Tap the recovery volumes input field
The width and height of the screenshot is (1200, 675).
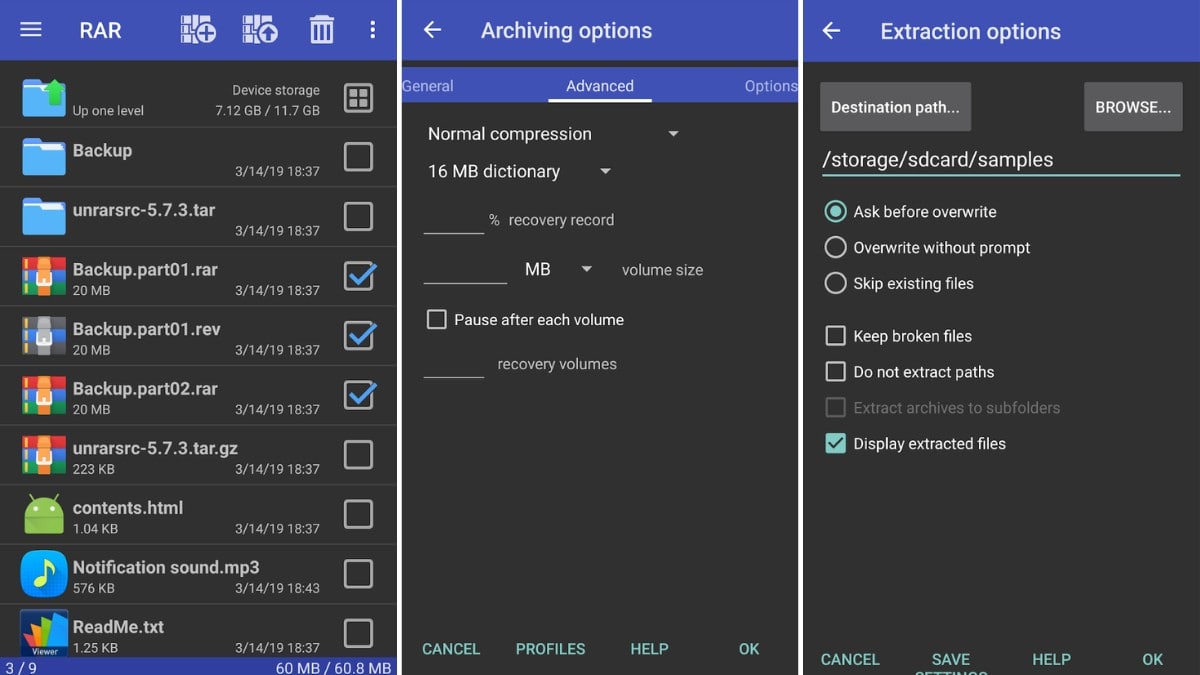tap(454, 364)
